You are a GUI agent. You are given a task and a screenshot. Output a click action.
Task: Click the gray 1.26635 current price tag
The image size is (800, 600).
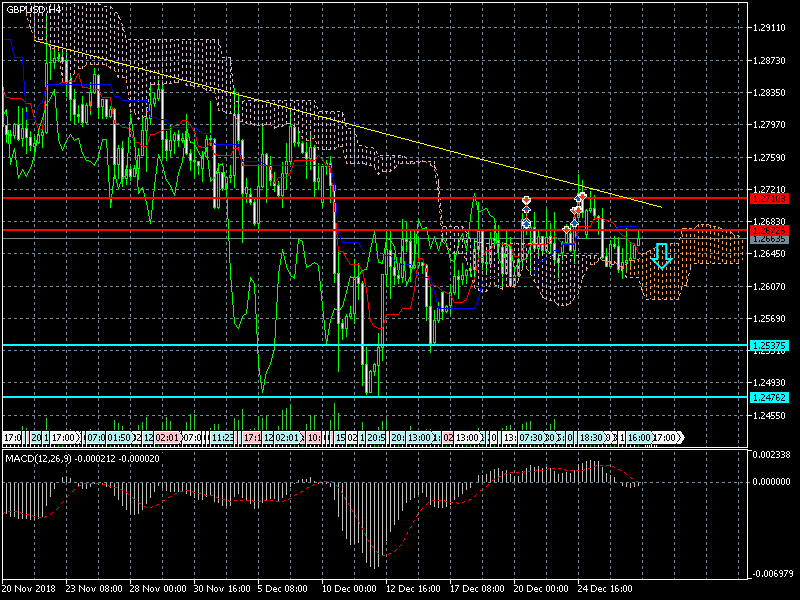[x=770, y=240]
